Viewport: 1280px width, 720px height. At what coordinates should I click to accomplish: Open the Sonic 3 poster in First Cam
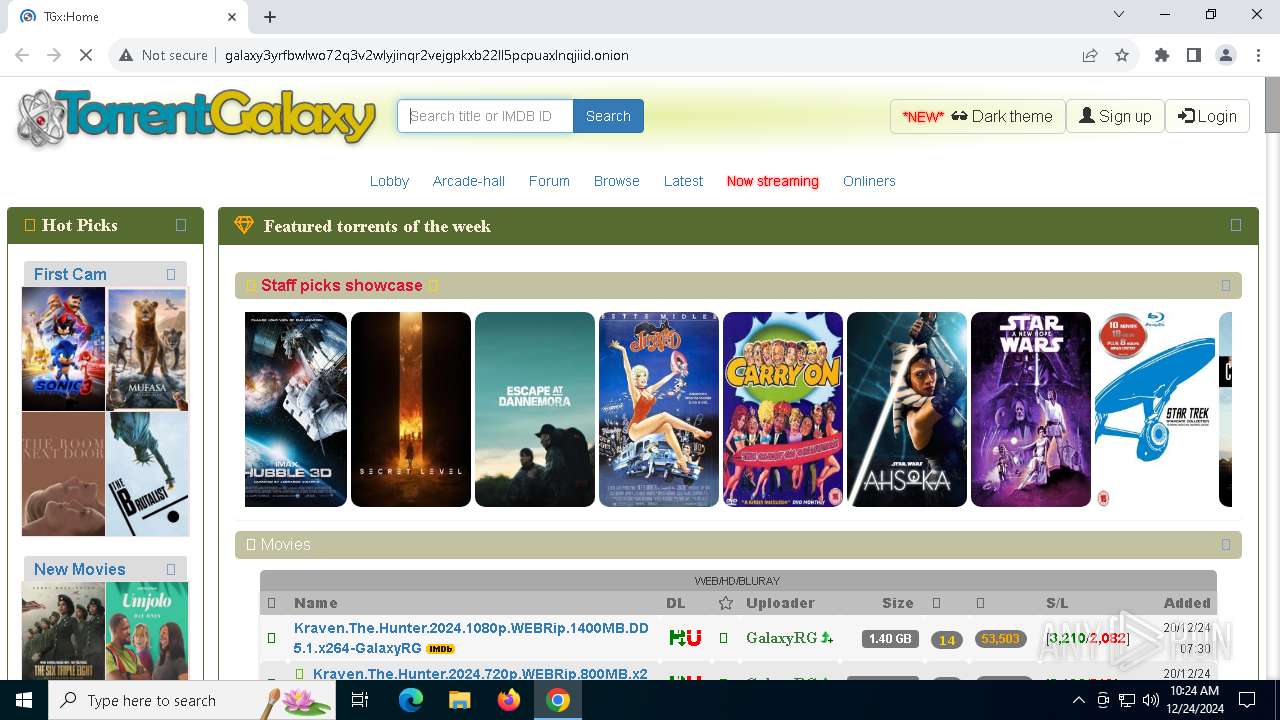[x=63, y=349]
